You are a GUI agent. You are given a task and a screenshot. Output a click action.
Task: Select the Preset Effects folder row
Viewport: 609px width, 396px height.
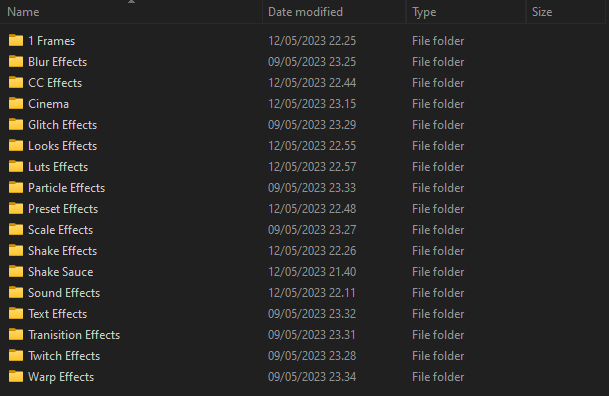pos(303,208)
